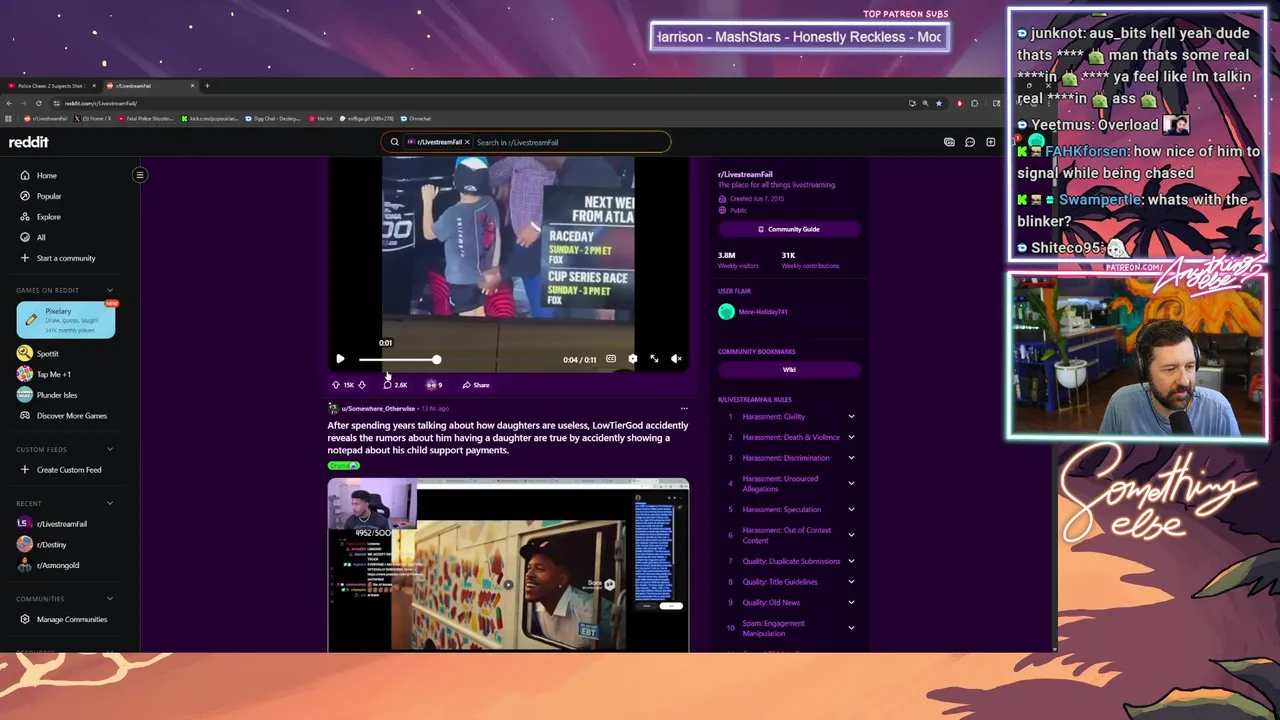This screenshot has height=720, width=1280.
Task: Open options menu for Somewhere_Otherwise post
Action: (684, 408)
